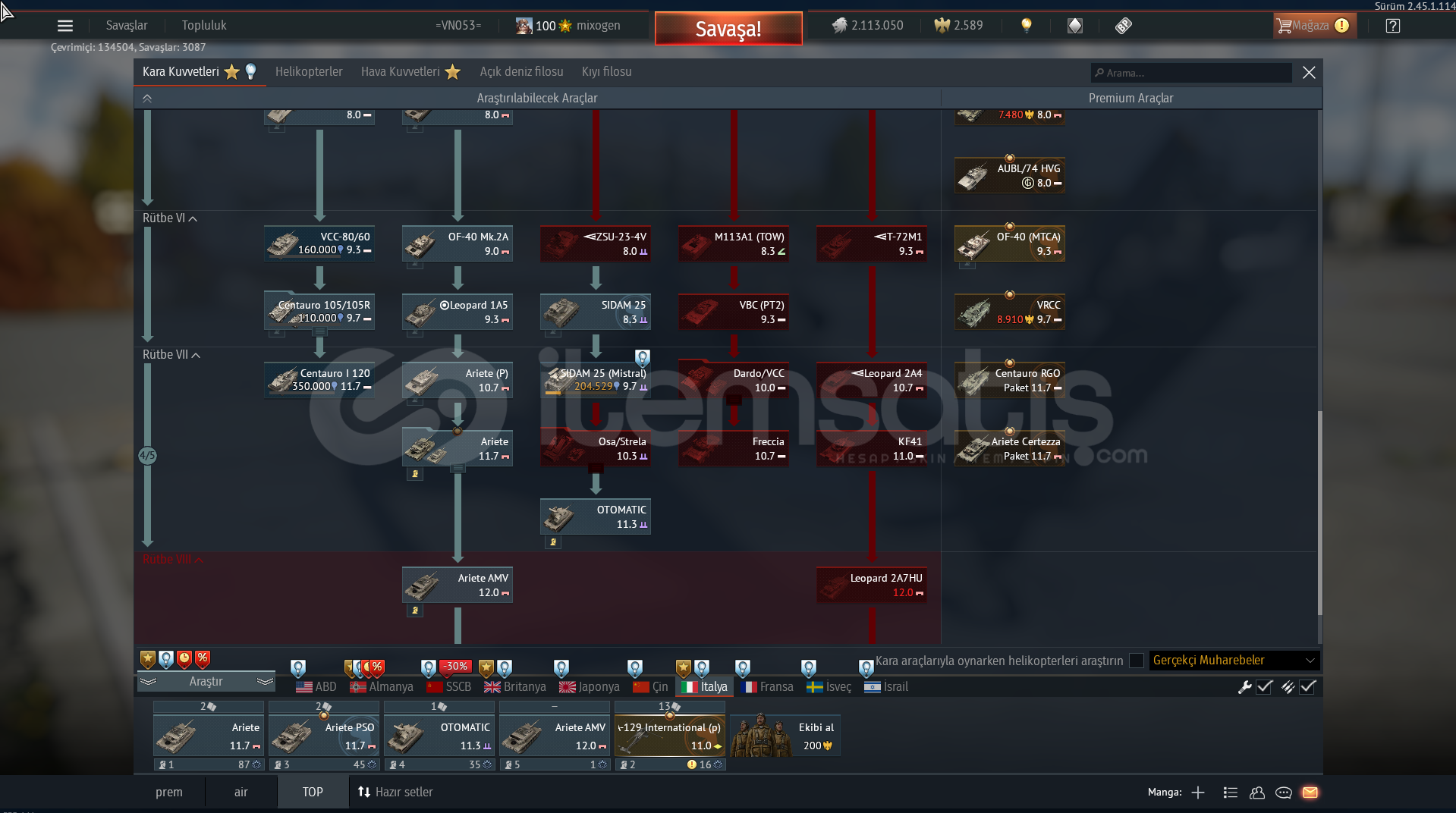Select the Almanya nation
This screenshot has width=1456, height=813.
coord(382,687)
